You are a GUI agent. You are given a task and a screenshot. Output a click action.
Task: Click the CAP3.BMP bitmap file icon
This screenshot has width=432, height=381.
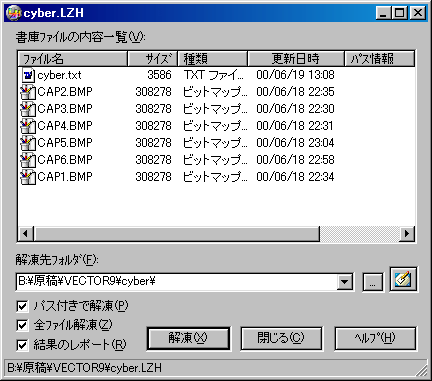[28, 109]
